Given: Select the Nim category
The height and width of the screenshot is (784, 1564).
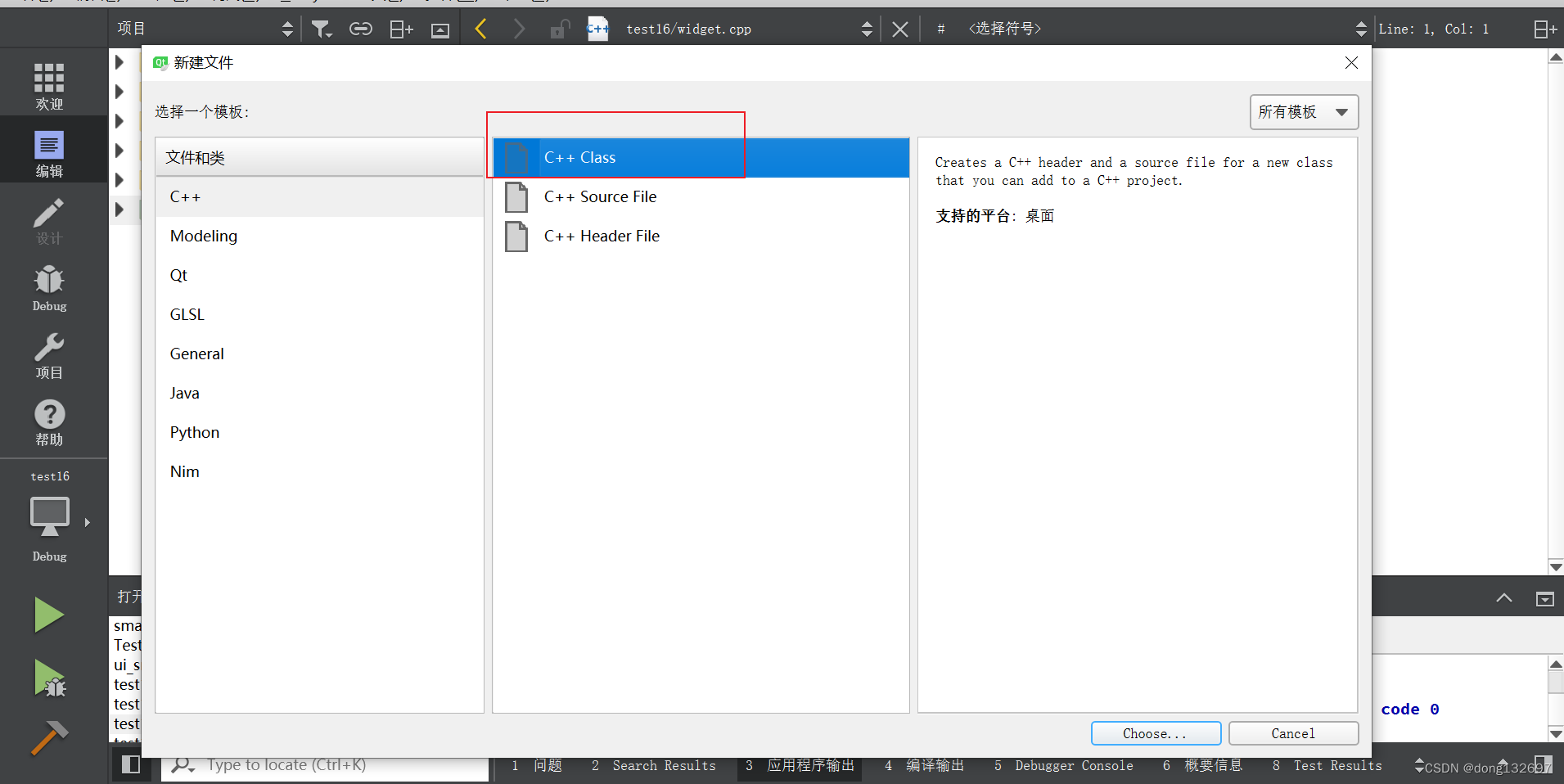Looking at the screenshot, I should (319, 472).
